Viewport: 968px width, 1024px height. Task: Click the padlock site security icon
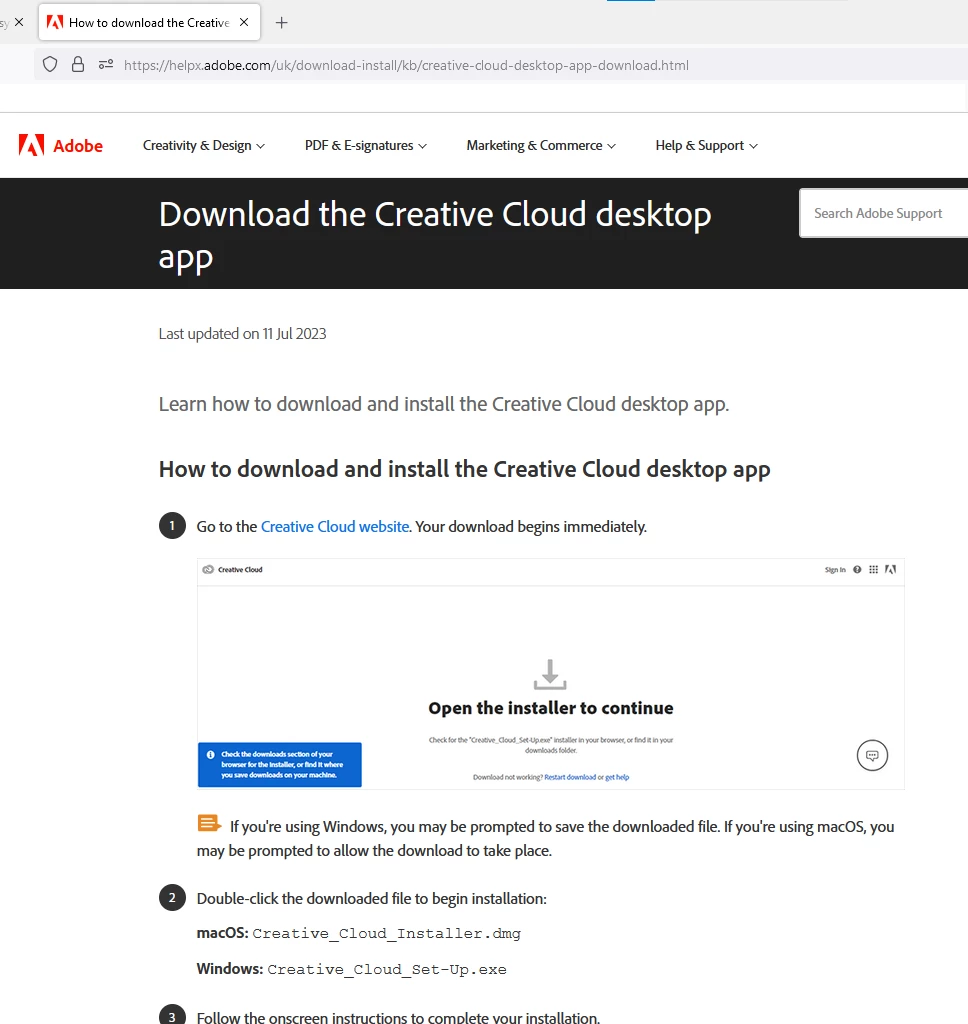pyautogui.click(x=78, y=65)
